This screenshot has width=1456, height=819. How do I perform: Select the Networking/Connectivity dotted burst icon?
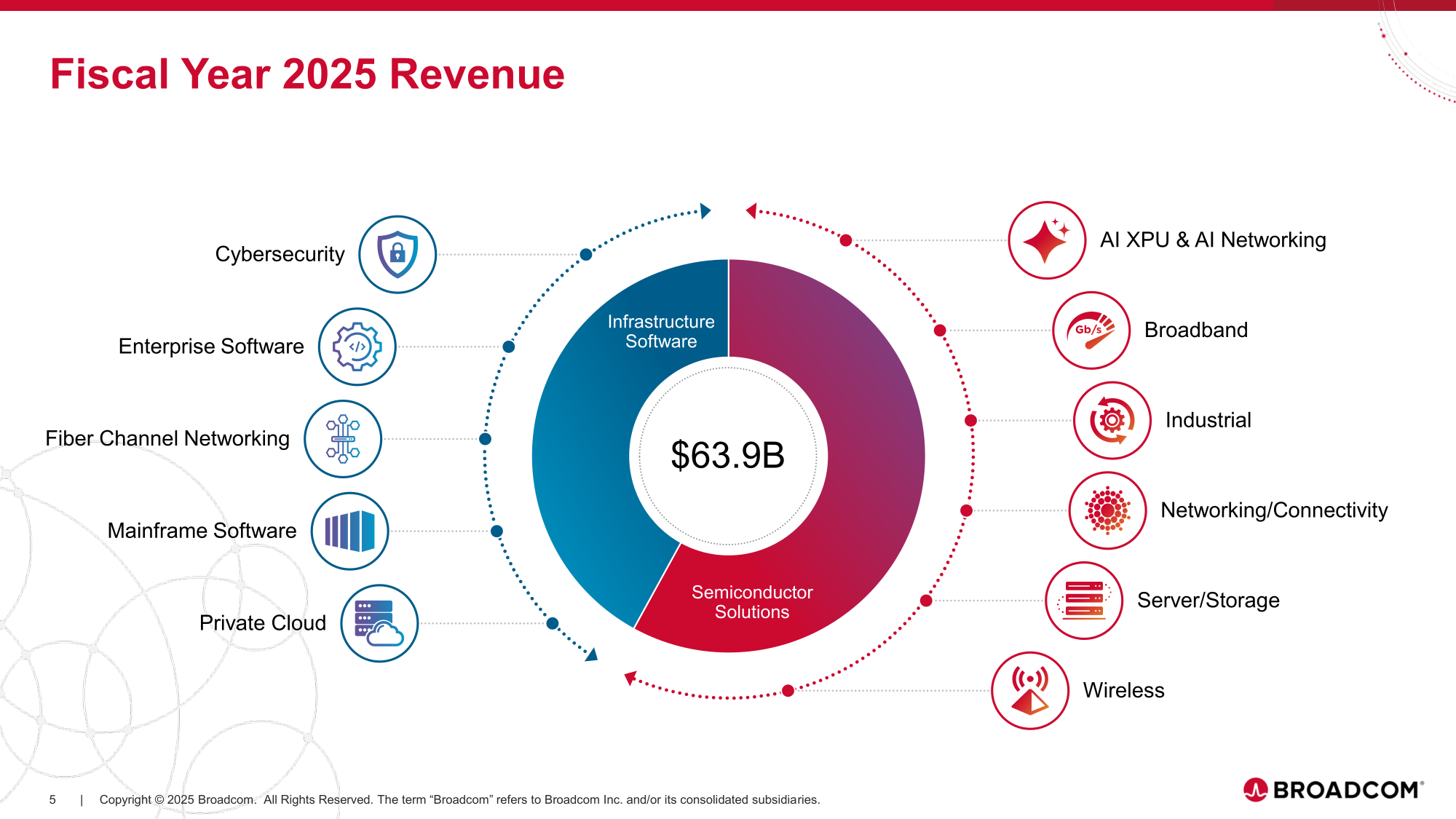1107,510
